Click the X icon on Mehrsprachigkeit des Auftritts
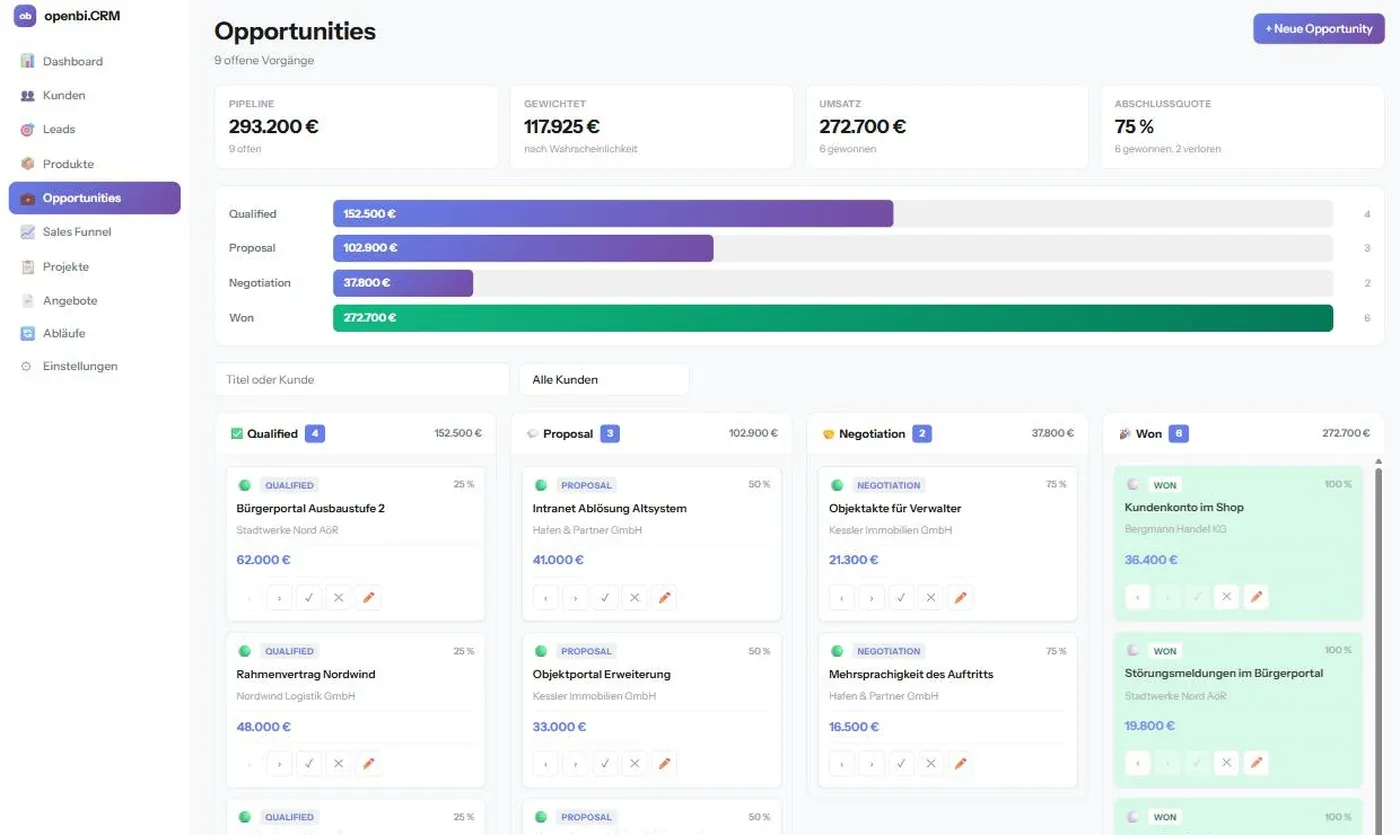 [x=930, y=763]
